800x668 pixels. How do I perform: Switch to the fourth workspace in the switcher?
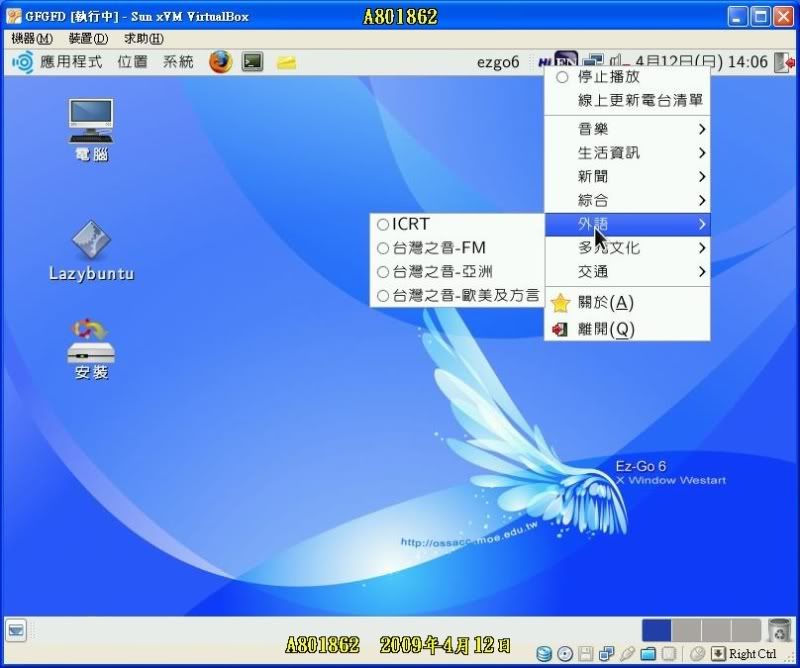click(746, 630)
